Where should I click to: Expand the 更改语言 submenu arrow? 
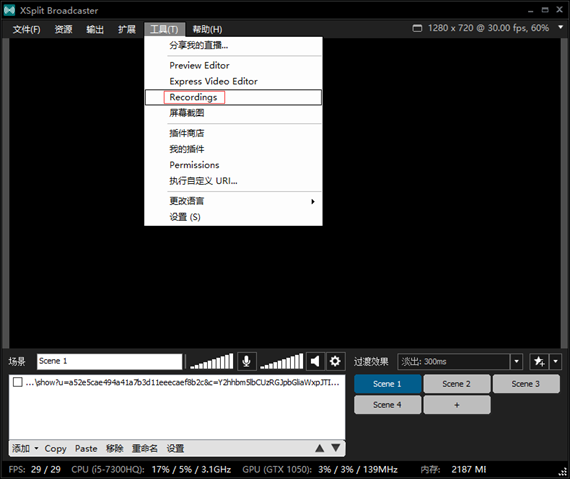313,201
